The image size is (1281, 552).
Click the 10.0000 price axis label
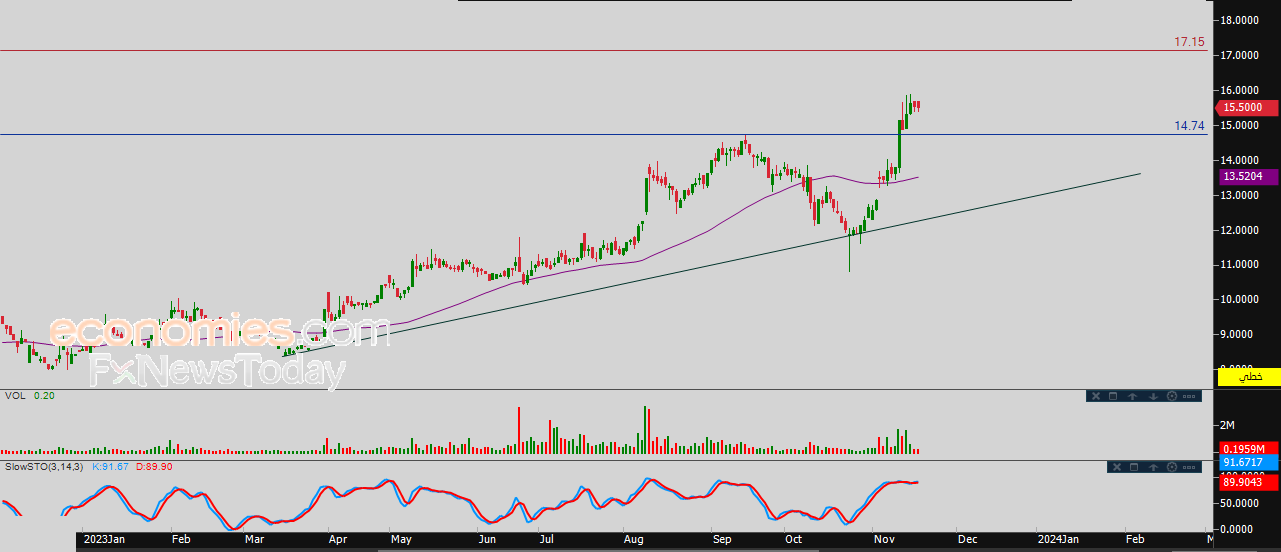(1240, 299)
